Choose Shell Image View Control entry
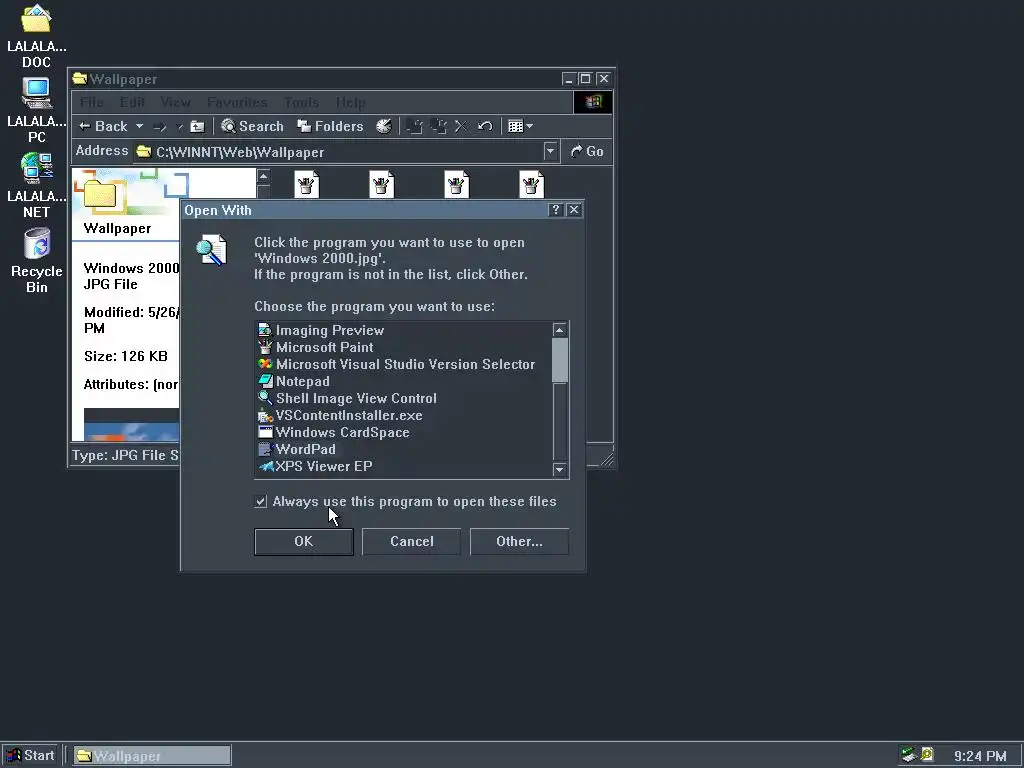The width and height of the screenshot is (1024, 768). (347, 398)
